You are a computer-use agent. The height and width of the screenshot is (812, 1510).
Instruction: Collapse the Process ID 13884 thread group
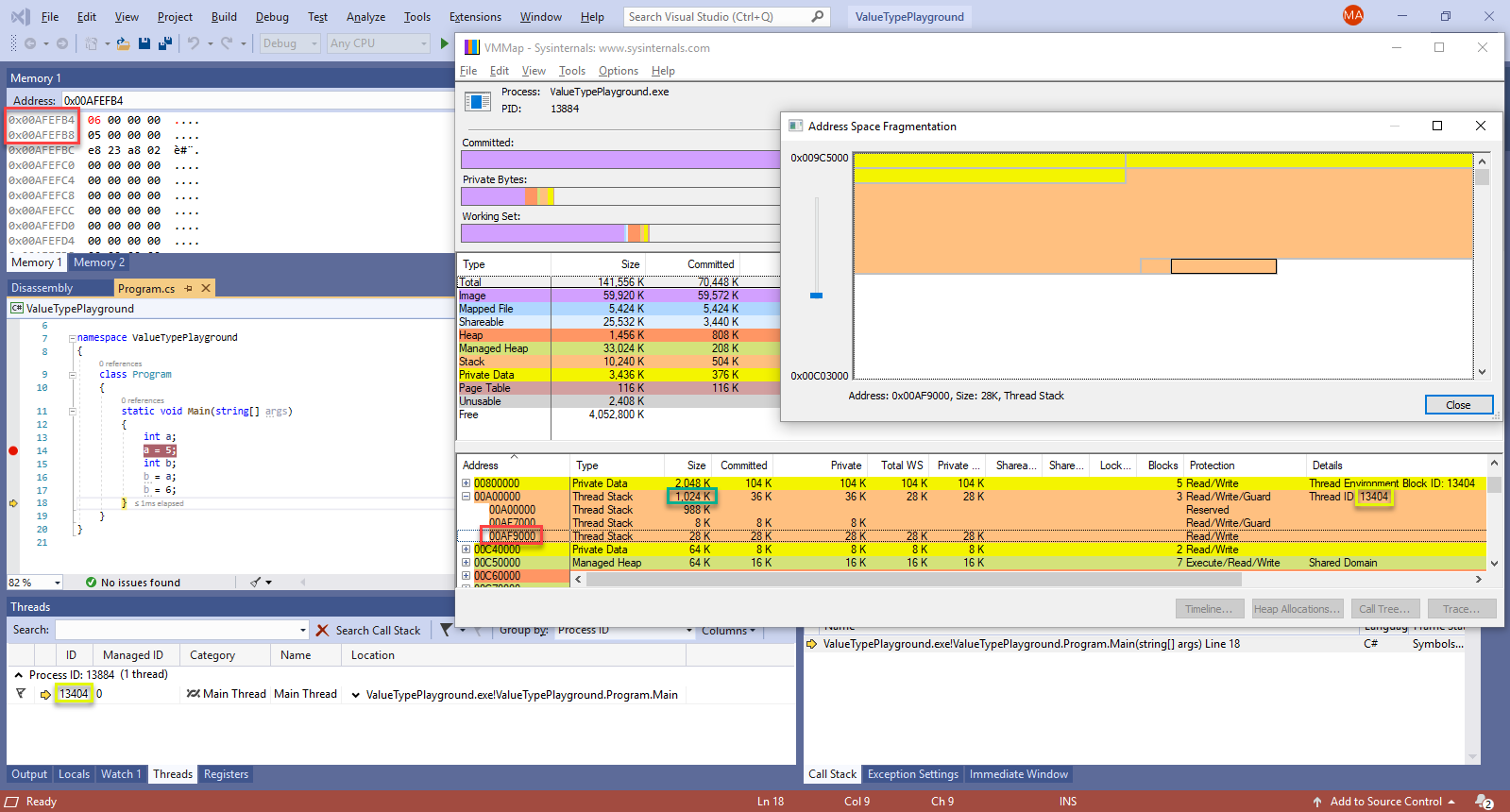18,675
